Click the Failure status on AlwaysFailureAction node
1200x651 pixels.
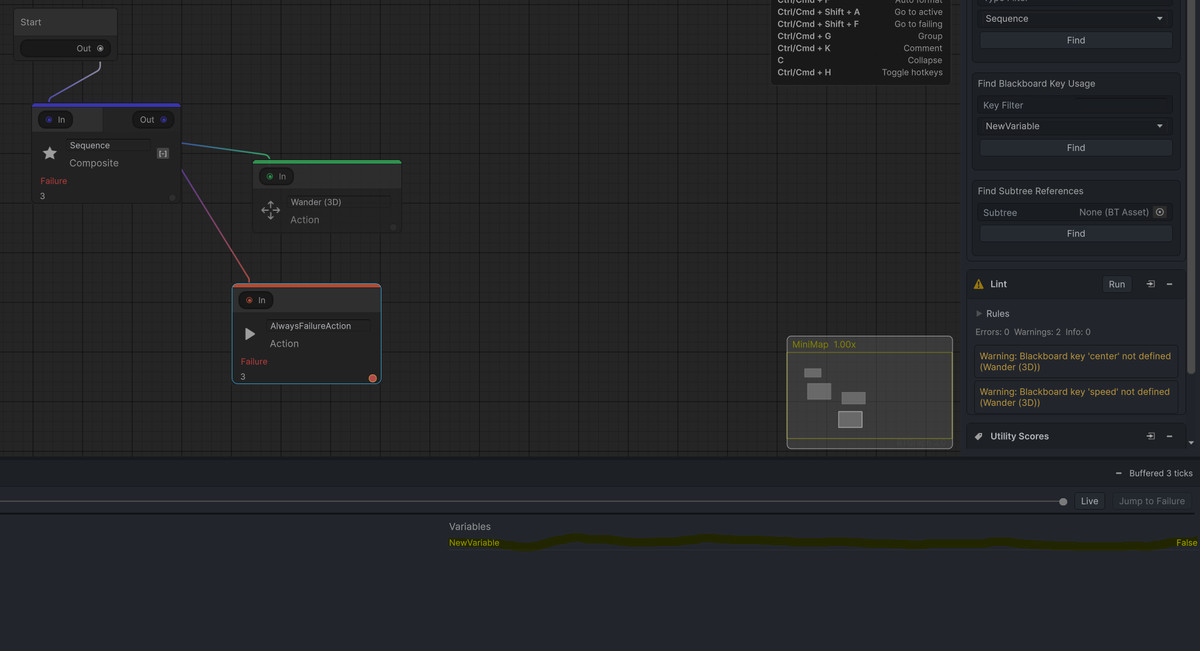pos(254,361)
